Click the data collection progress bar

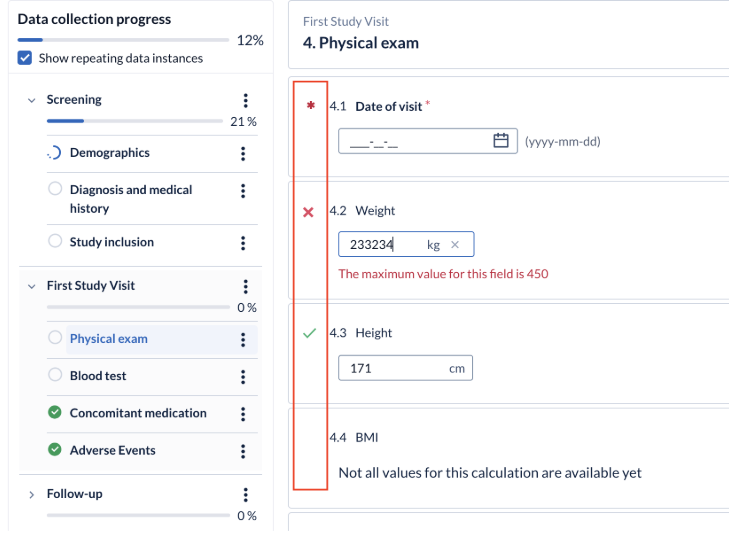123,40
